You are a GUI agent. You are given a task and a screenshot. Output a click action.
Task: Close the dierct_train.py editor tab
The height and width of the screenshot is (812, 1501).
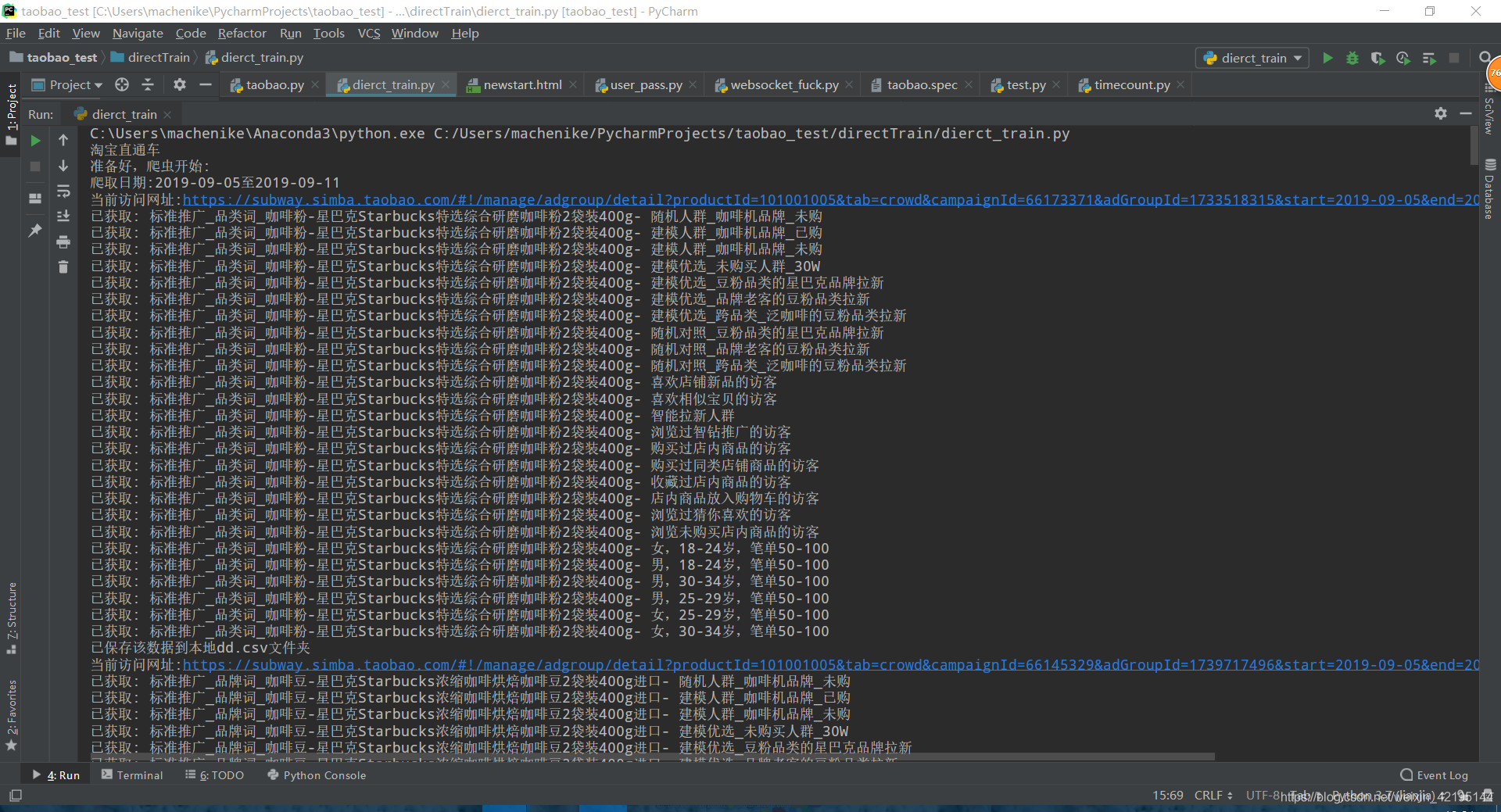[x=446, y=84]
